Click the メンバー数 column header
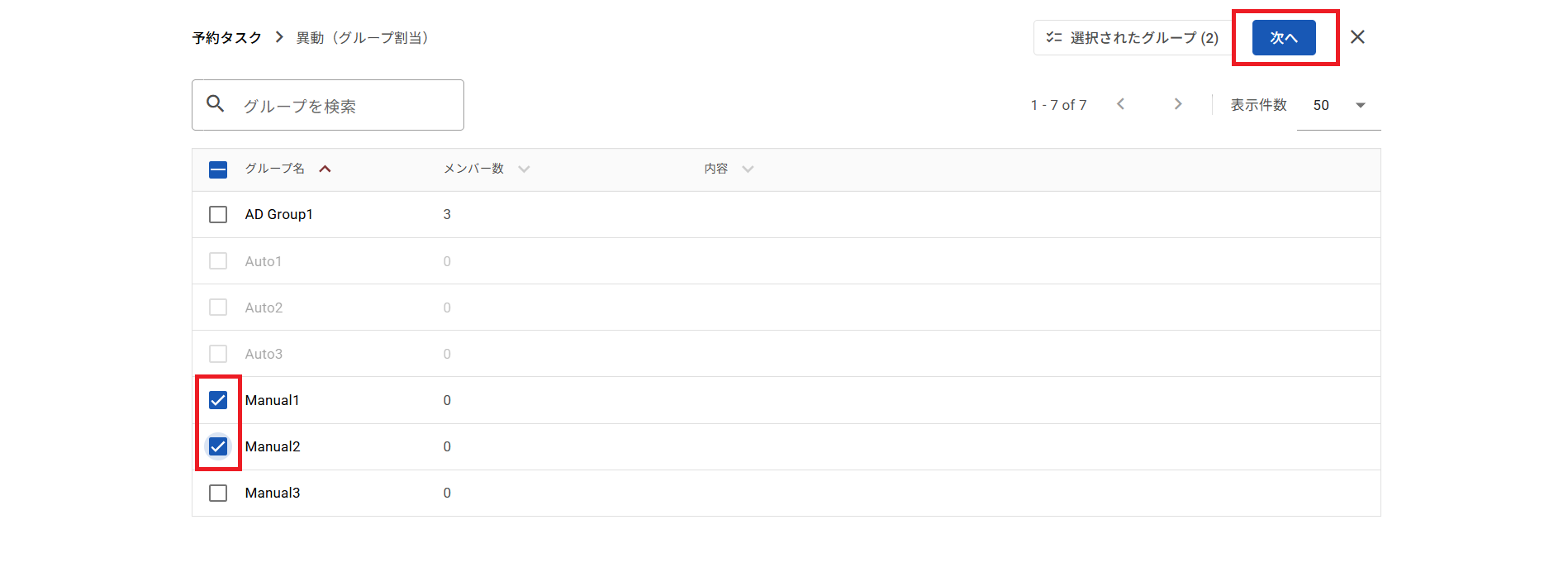Image resolution: width=1568 pixels, height=577 pixels. coord(473,169)
